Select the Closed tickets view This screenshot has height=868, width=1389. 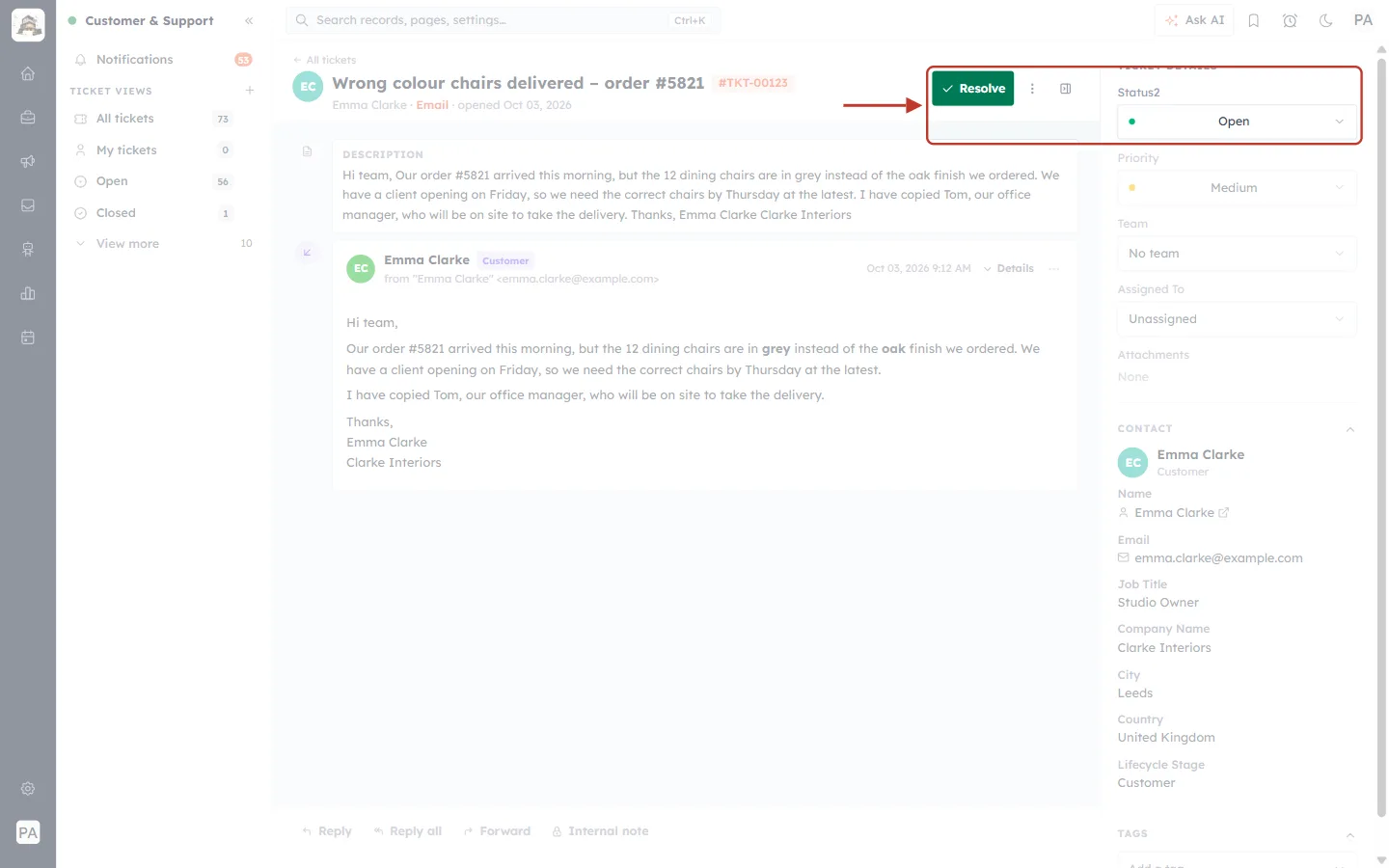[x=163, y=213]
